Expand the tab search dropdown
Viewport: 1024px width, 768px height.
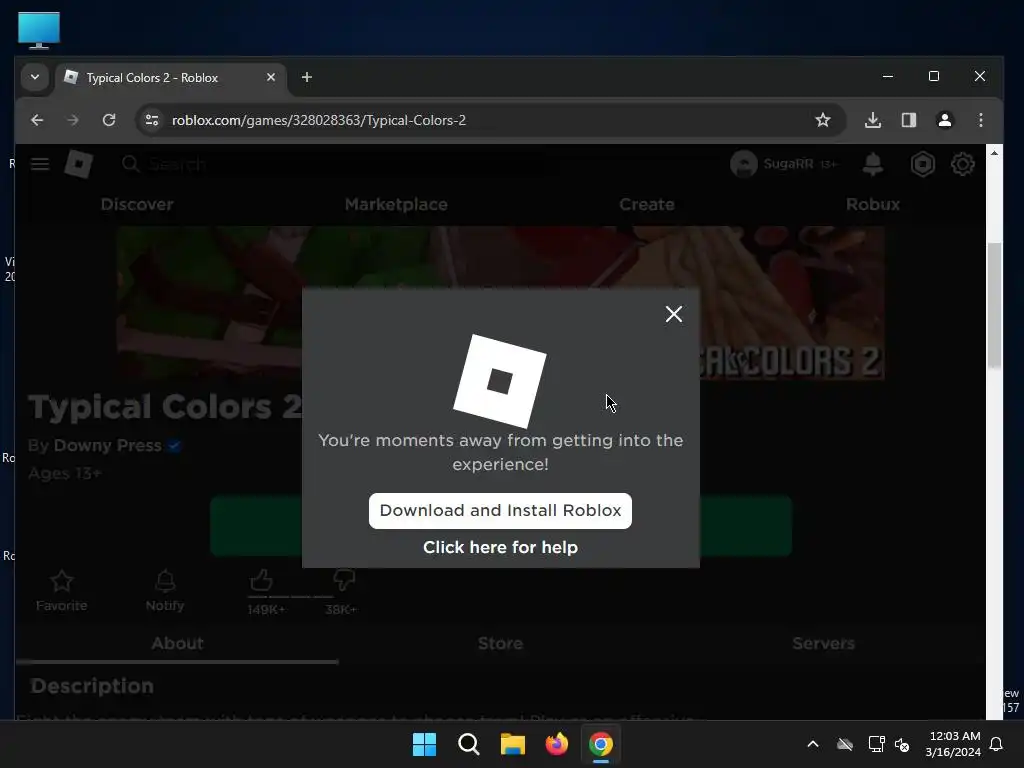pos(35,77)
